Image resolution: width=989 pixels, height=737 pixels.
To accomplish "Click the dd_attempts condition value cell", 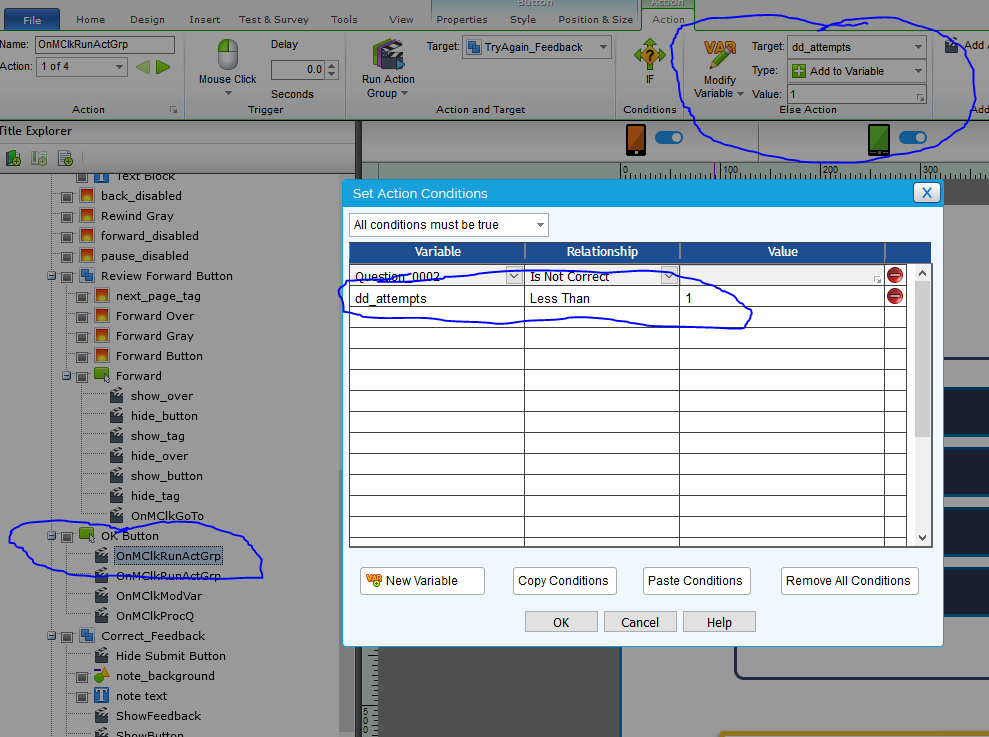I will point(781,298).
